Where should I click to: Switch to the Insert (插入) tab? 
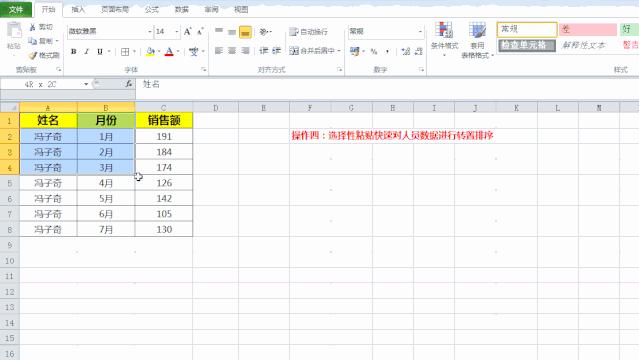coord(78,9)
